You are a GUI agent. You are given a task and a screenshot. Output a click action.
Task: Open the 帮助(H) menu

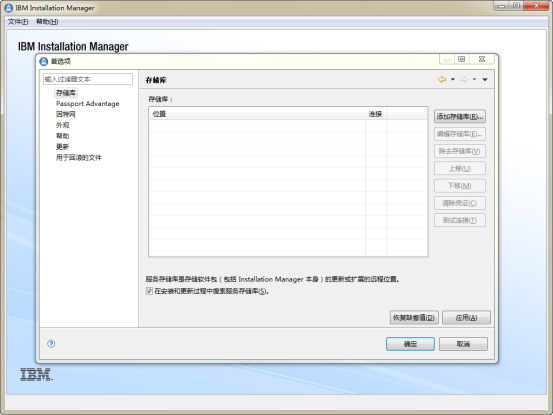(x=47, y=22)
